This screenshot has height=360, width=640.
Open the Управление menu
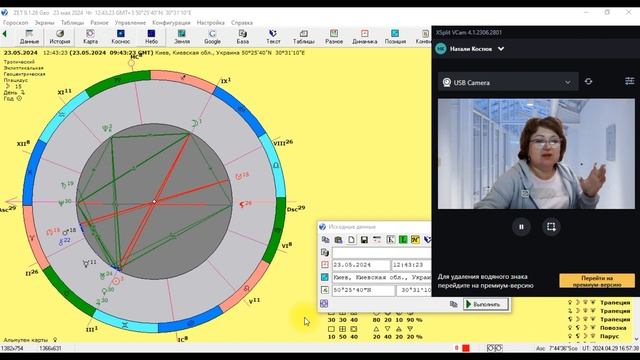(130, 23)
